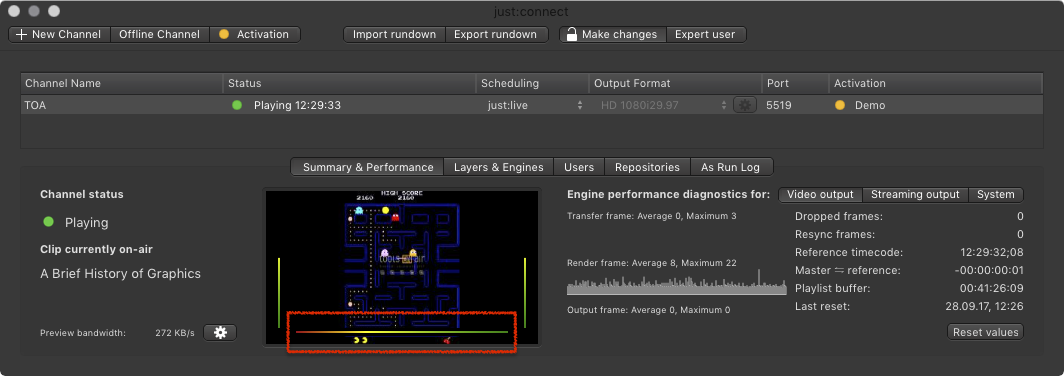Click the Pac-Man preview thumbnail
The height and width of the screenshot is (376, 1064).
click(402, 267)
